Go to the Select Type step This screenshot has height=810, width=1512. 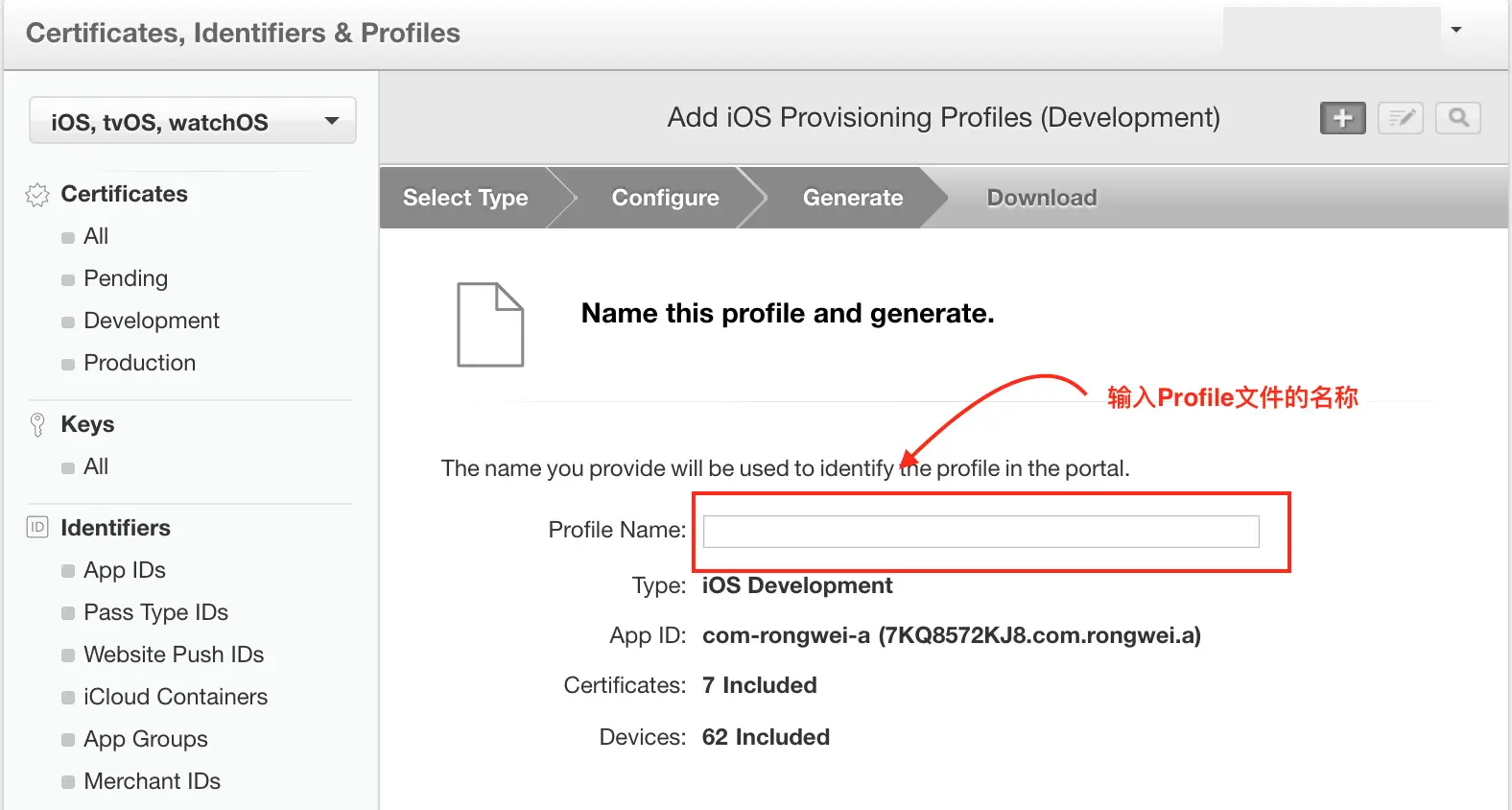click(x=465, y=198)
